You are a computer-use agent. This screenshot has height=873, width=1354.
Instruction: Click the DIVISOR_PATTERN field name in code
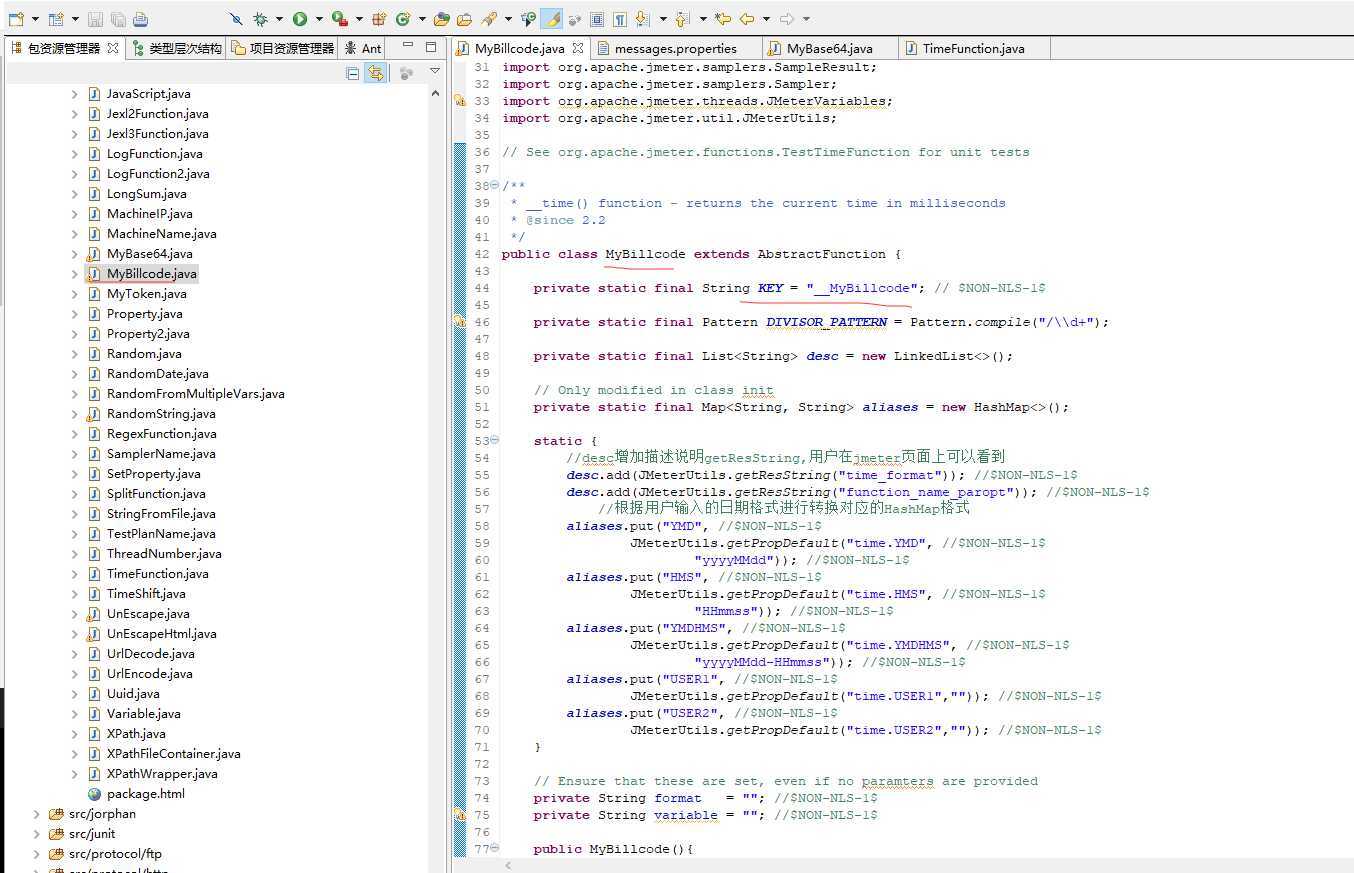coord(826,322)
